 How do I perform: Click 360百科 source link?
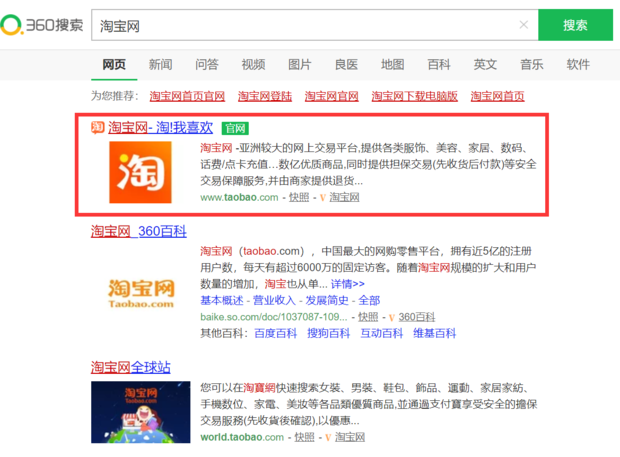click(417, 317)
